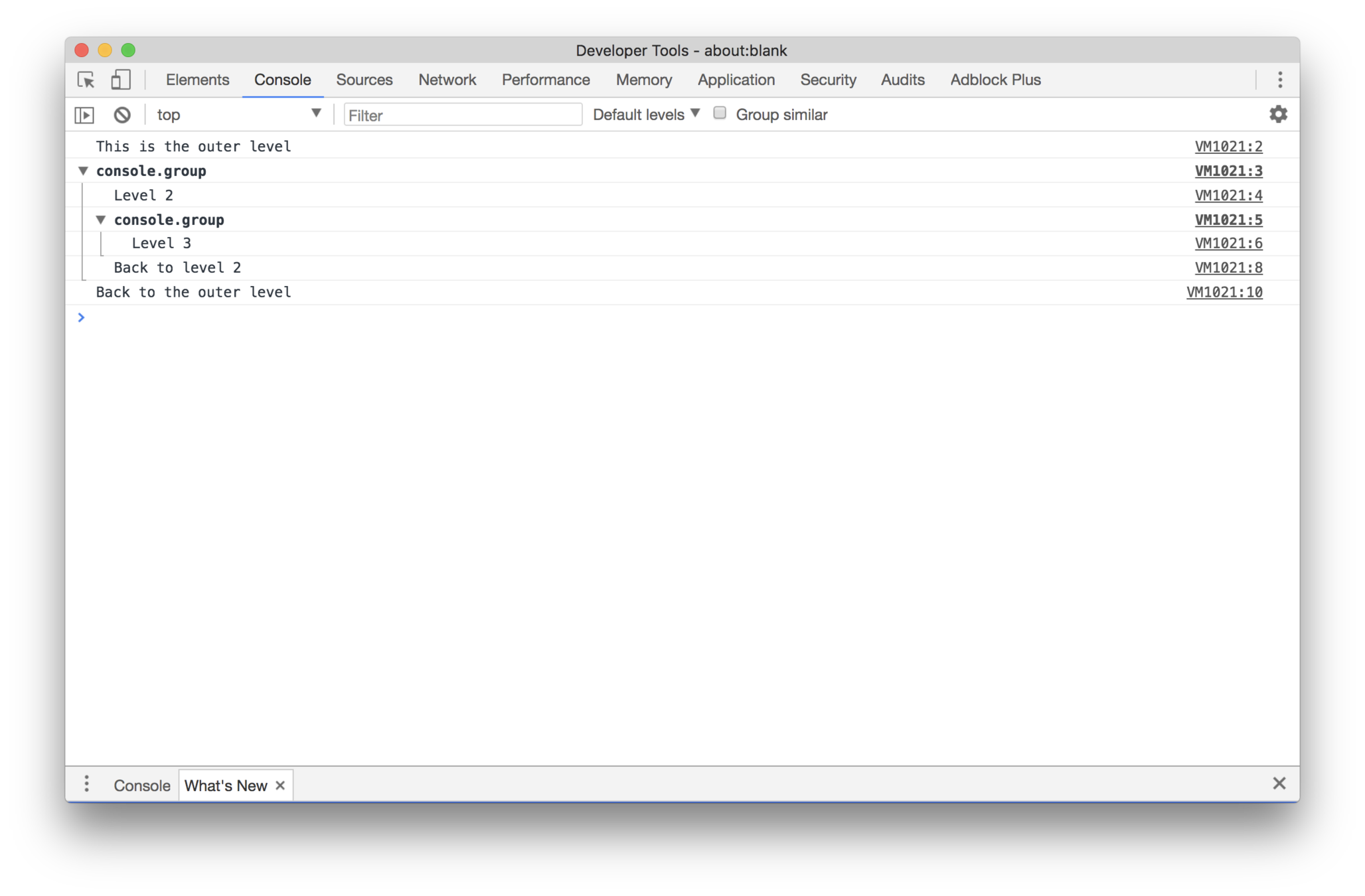1365x896 pixels.
Task: Switch to the Sources tab
Action: (x=364, y=80)
